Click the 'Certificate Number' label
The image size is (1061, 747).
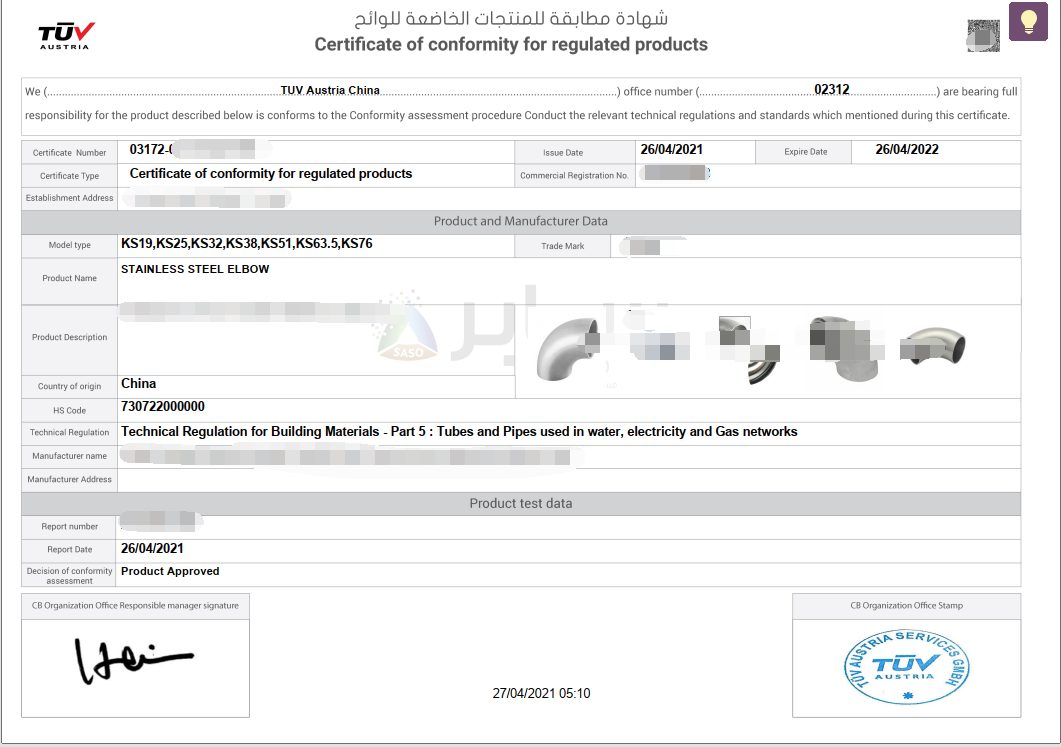(x=69, y=153)
